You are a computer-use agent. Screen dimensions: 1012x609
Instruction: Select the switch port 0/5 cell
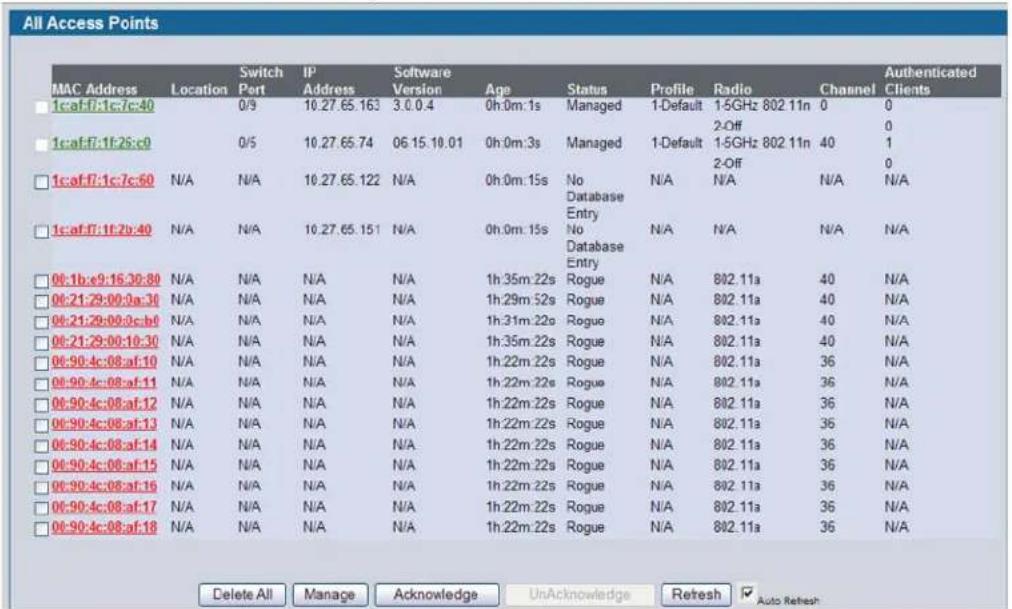click(247, 143)
